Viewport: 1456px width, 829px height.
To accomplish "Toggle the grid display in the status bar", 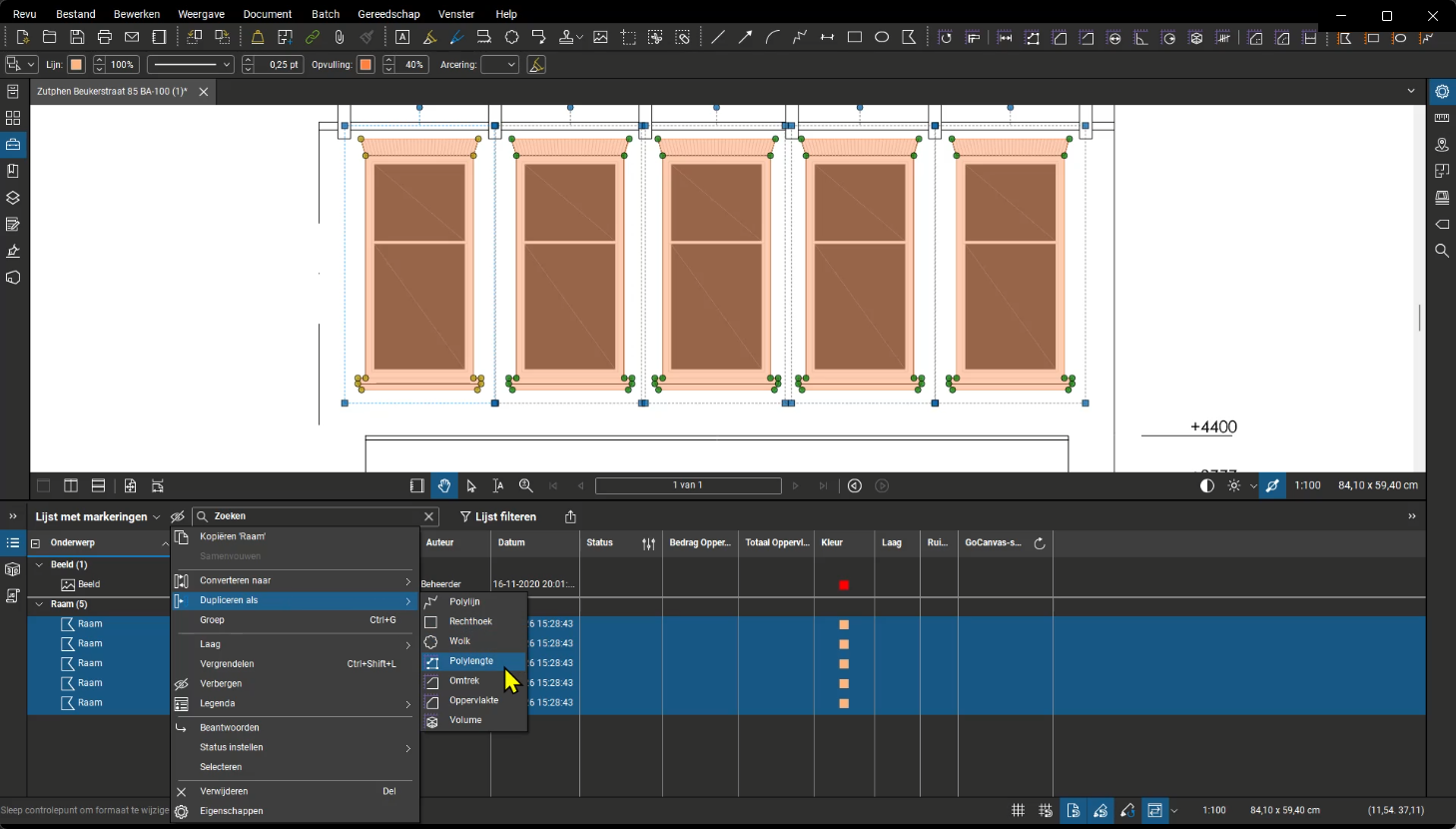I will (1018, 810).
